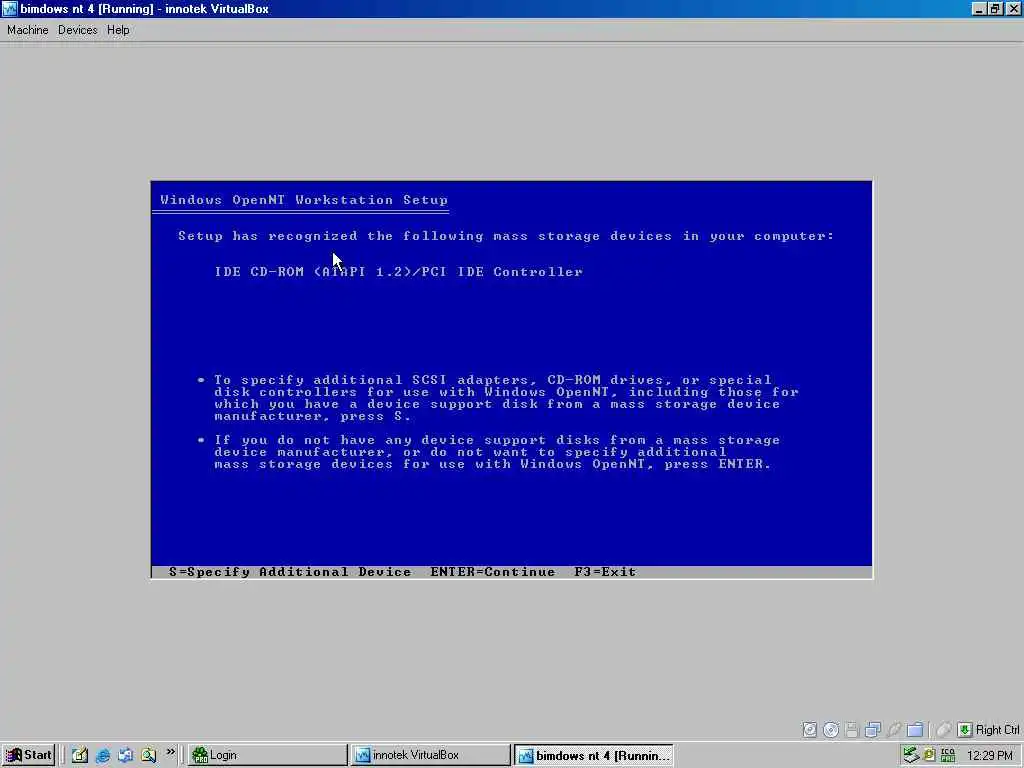The height and width of the screenshot is (768, 1024).
Task: Click the yellow lock tray icon
Action: click(929, 755)
